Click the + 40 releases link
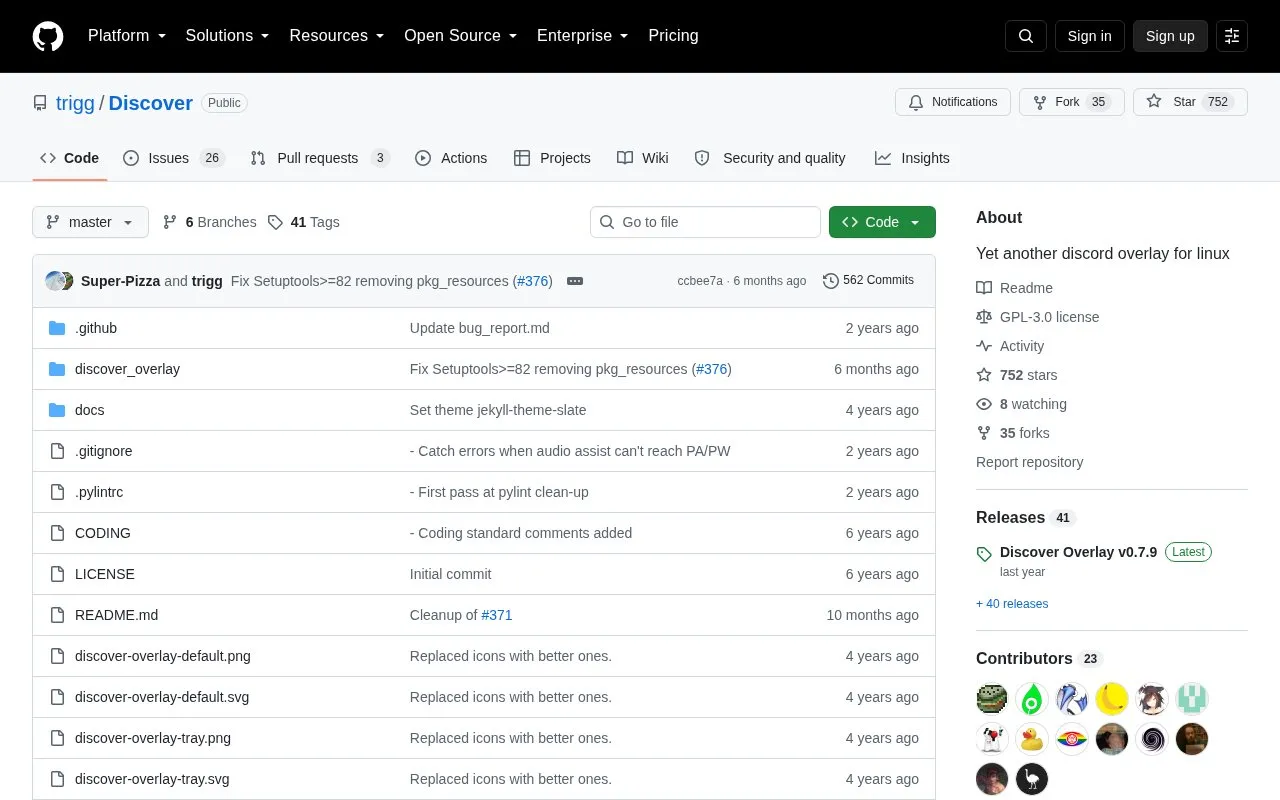 (1012, 604)
